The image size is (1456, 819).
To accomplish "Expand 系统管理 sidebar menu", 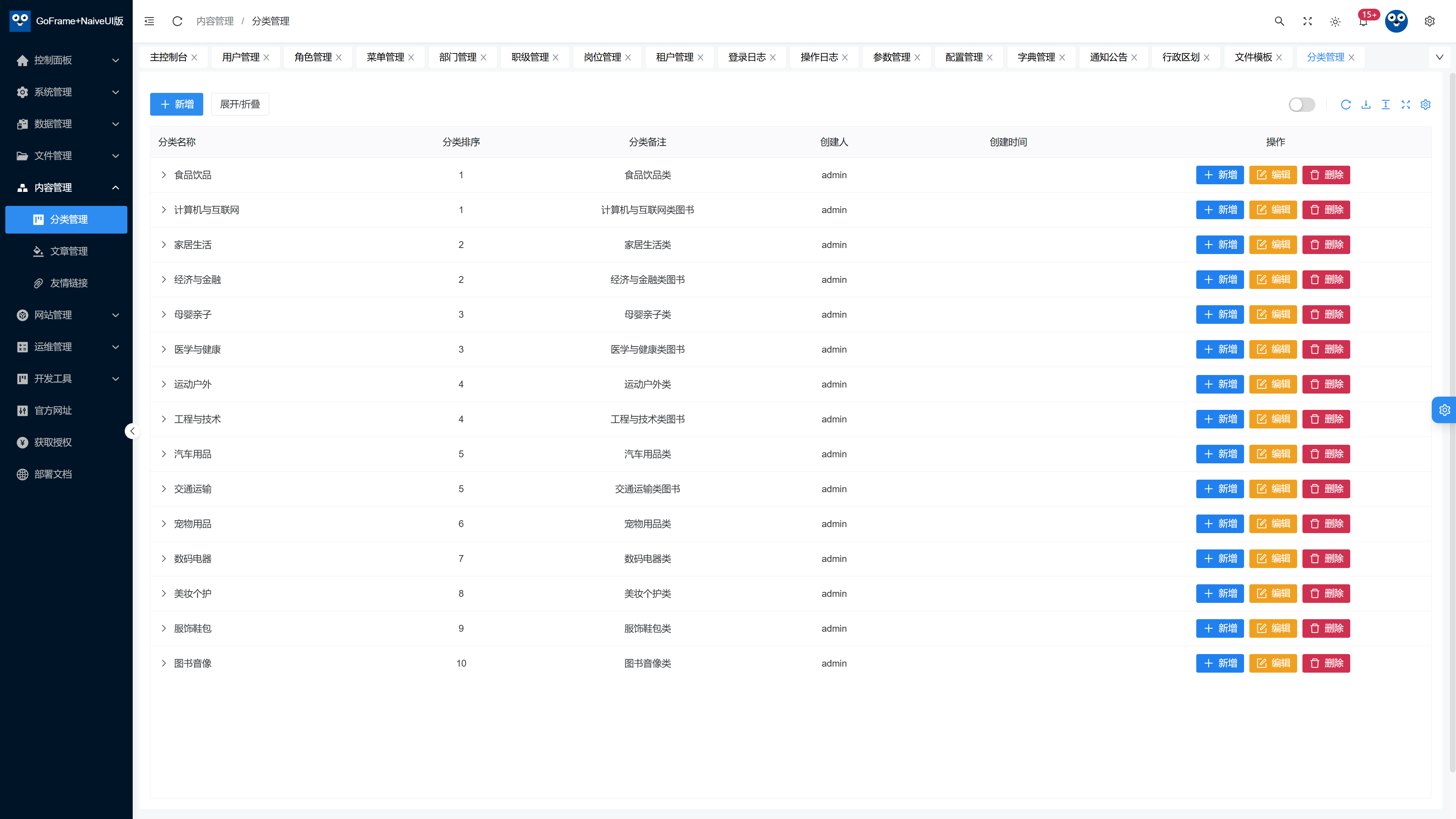I will 67,91.
